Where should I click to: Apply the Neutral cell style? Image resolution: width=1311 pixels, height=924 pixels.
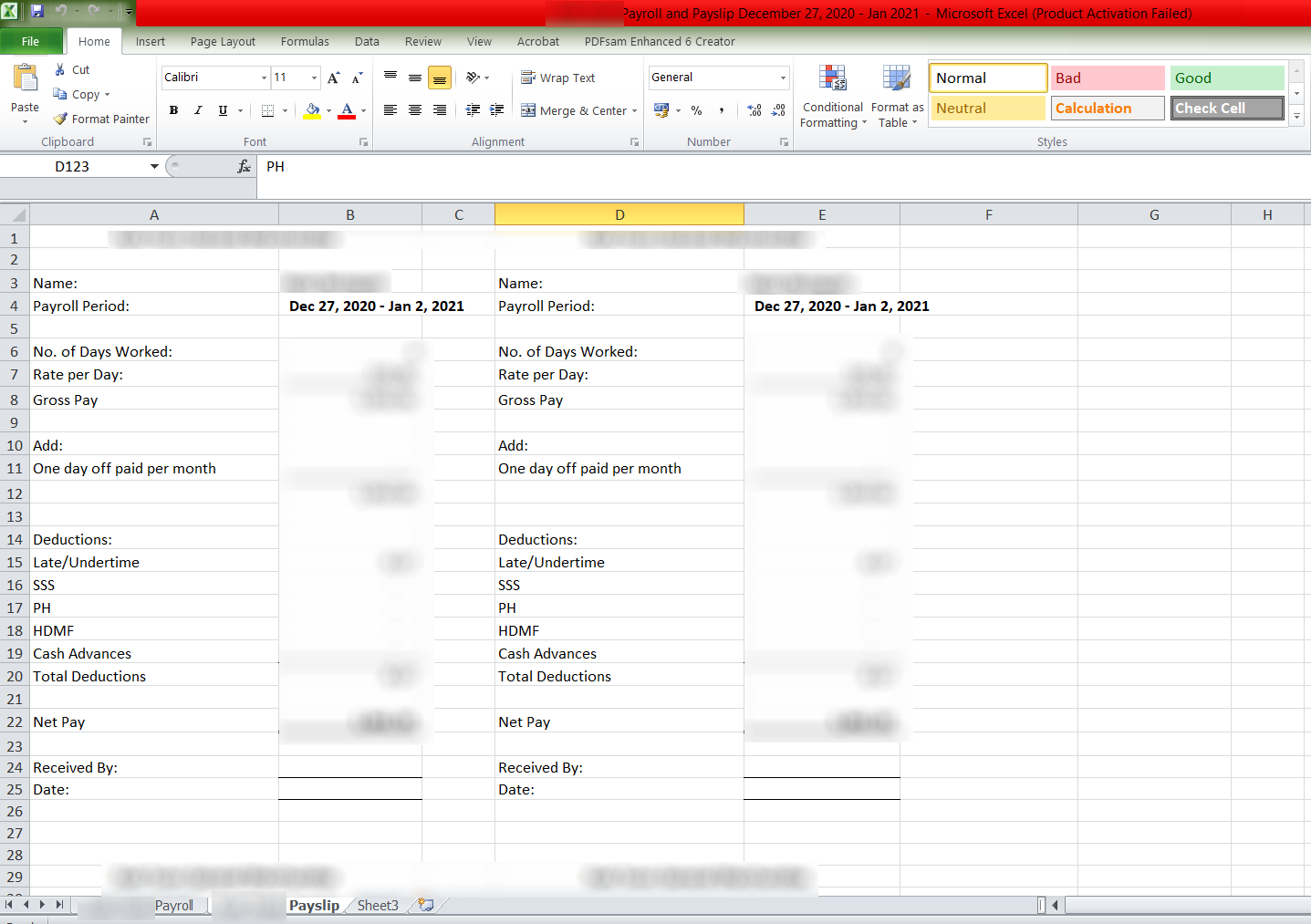pos(987,108)
